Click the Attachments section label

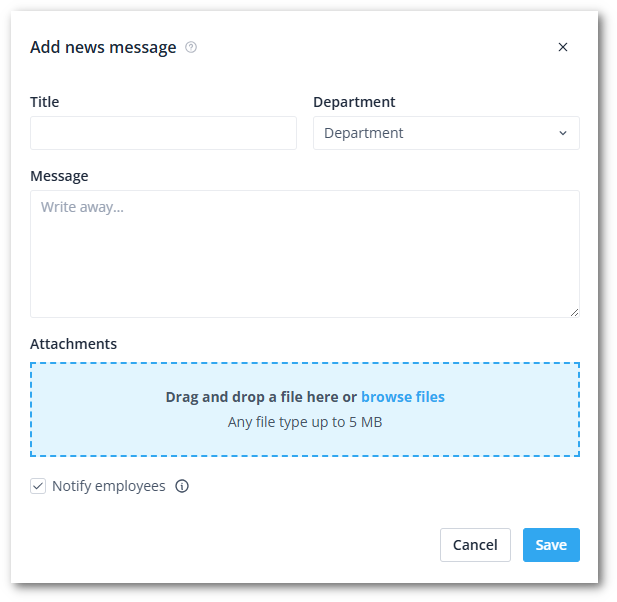[x=73, y=344]
